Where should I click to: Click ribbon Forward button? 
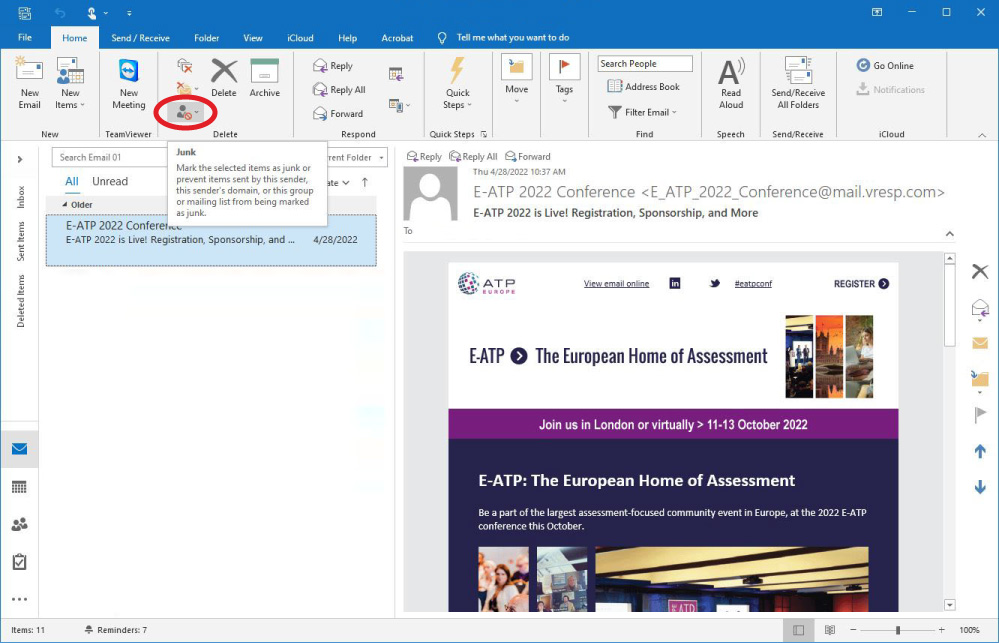click(338, 113)
